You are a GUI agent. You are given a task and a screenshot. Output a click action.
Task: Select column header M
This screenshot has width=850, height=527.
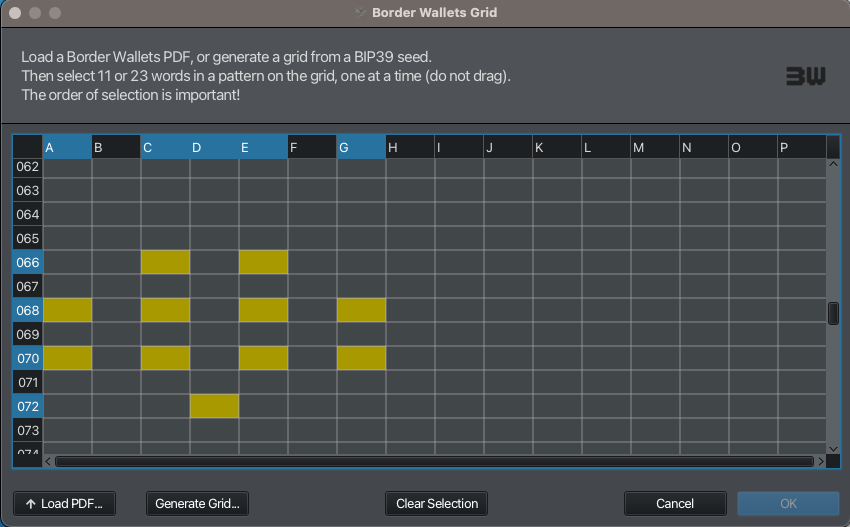pyautogui.click(x=655, y=147)
